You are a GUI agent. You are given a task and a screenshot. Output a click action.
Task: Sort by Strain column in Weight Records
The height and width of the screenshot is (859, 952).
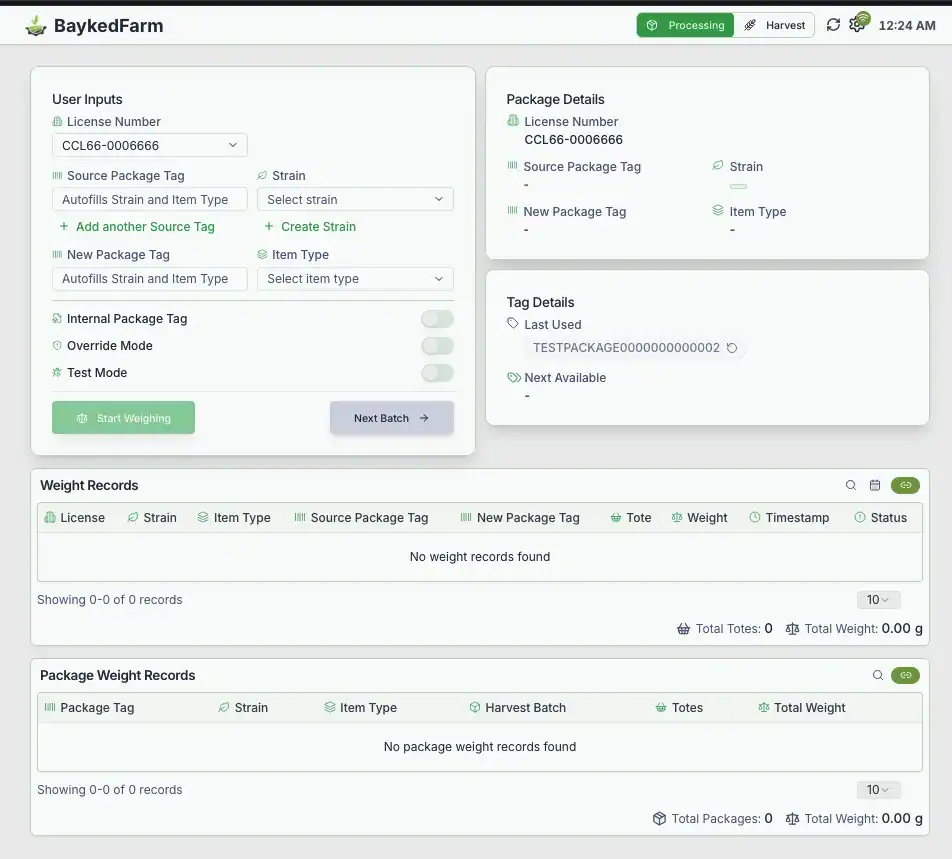(152, 518)
